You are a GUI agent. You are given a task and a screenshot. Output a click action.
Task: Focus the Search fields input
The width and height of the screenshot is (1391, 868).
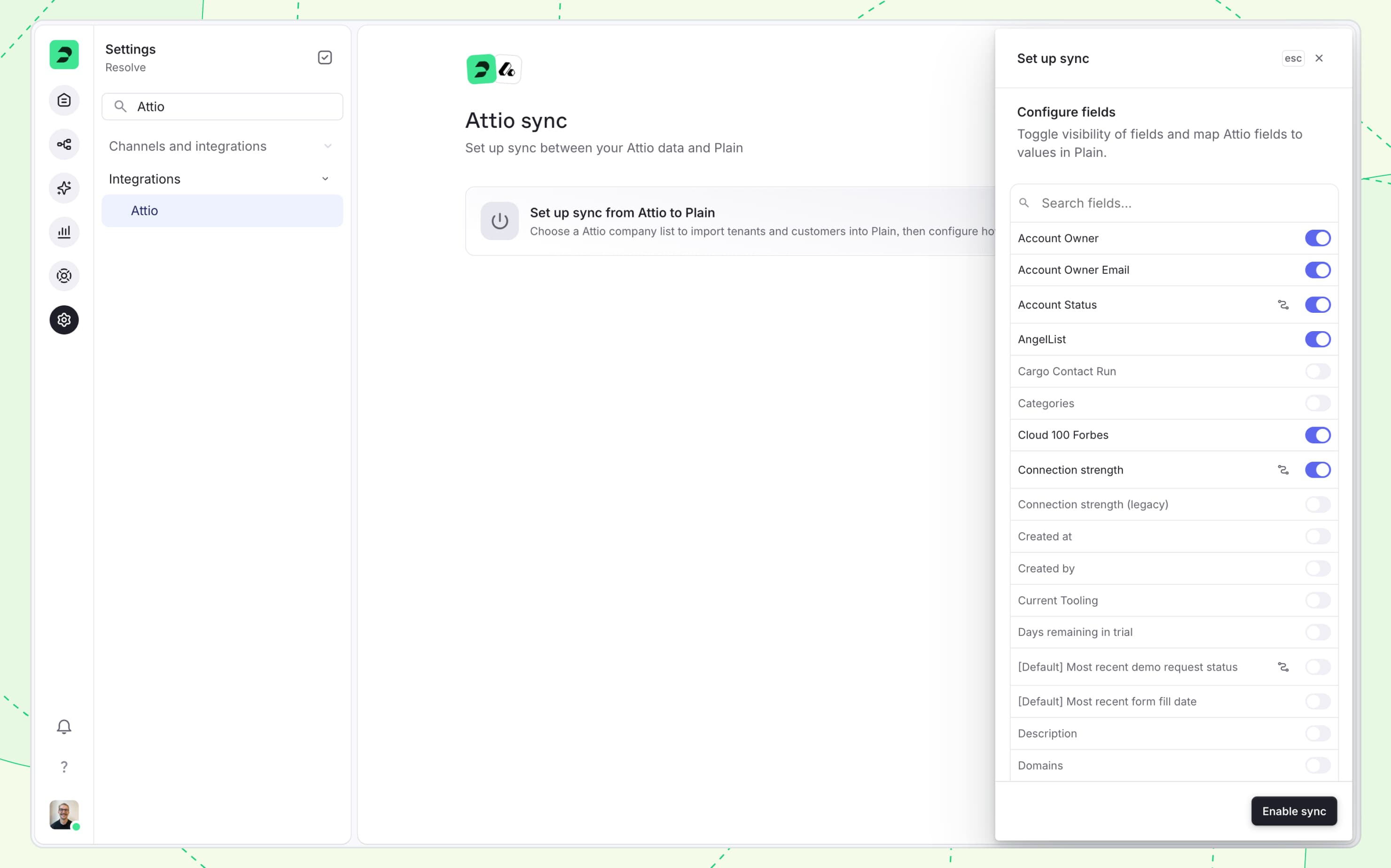pyautogui.click(x=1174, y=203)
